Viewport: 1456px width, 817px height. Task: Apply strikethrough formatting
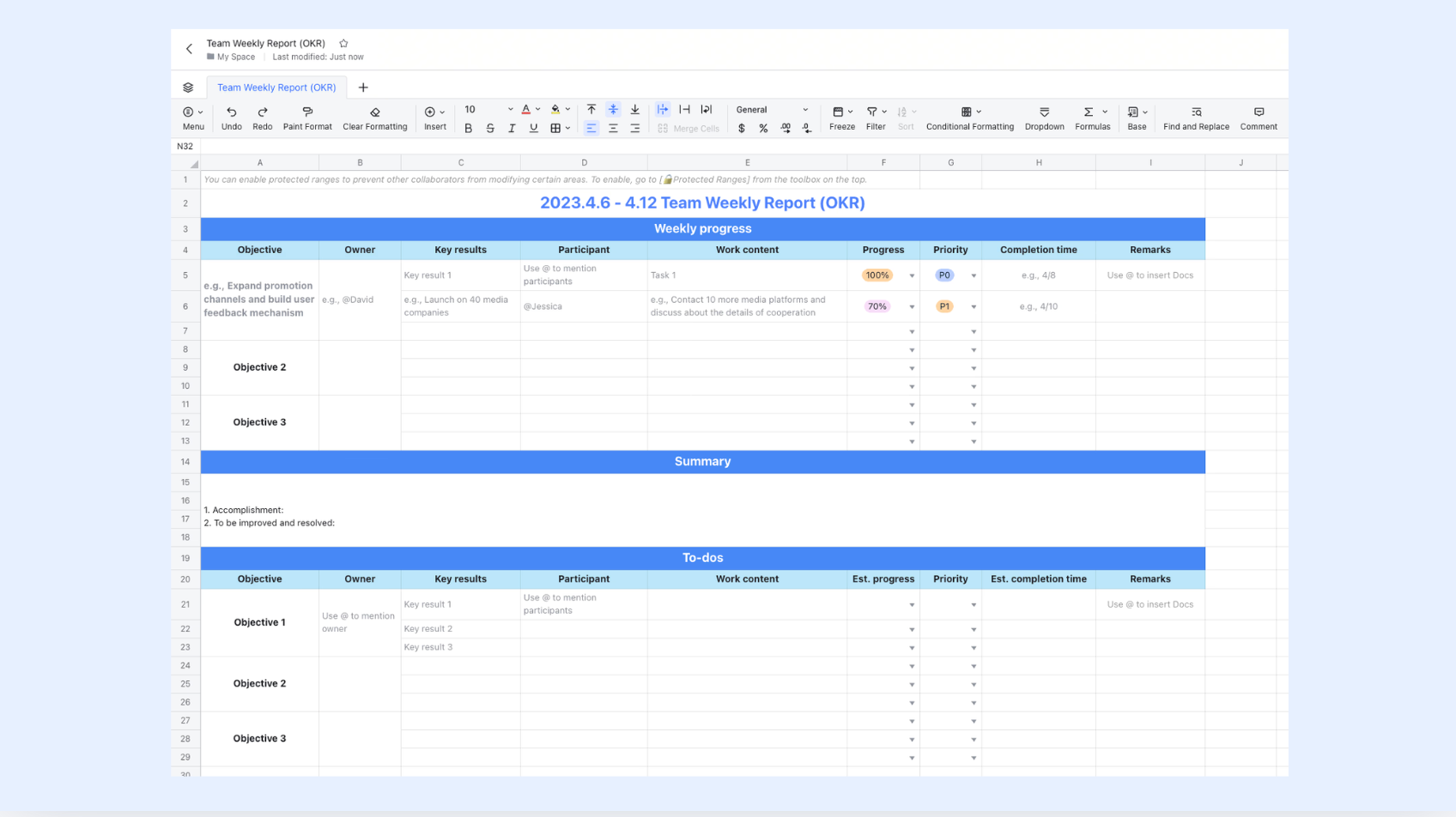click(x=490, y=129)
